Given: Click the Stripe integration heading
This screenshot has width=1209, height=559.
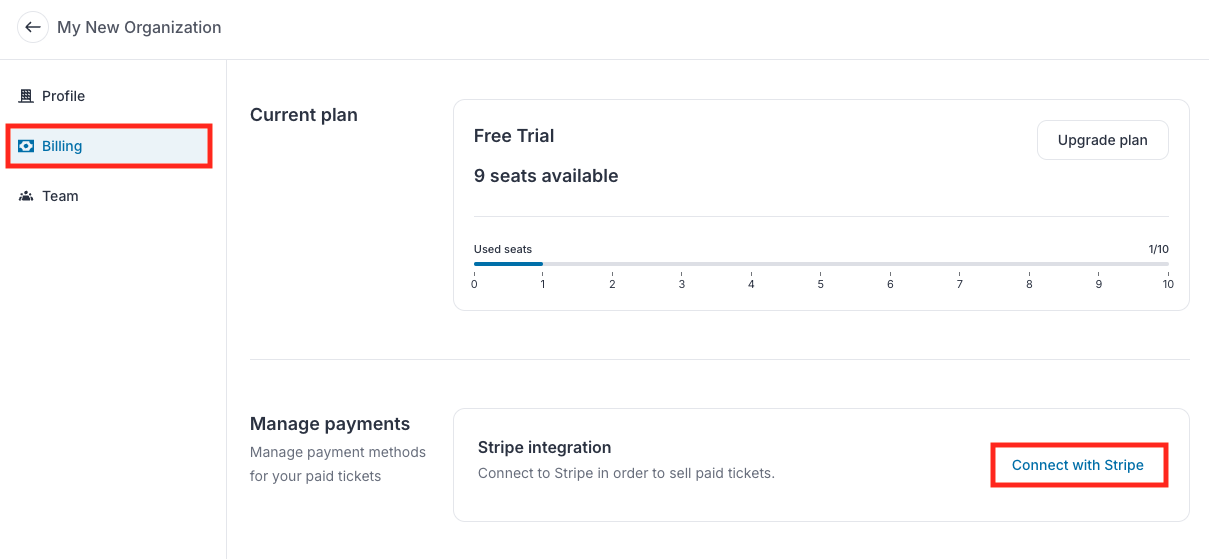Looking at the screenshot, I should pyautogui.click(x=544, y=447).
